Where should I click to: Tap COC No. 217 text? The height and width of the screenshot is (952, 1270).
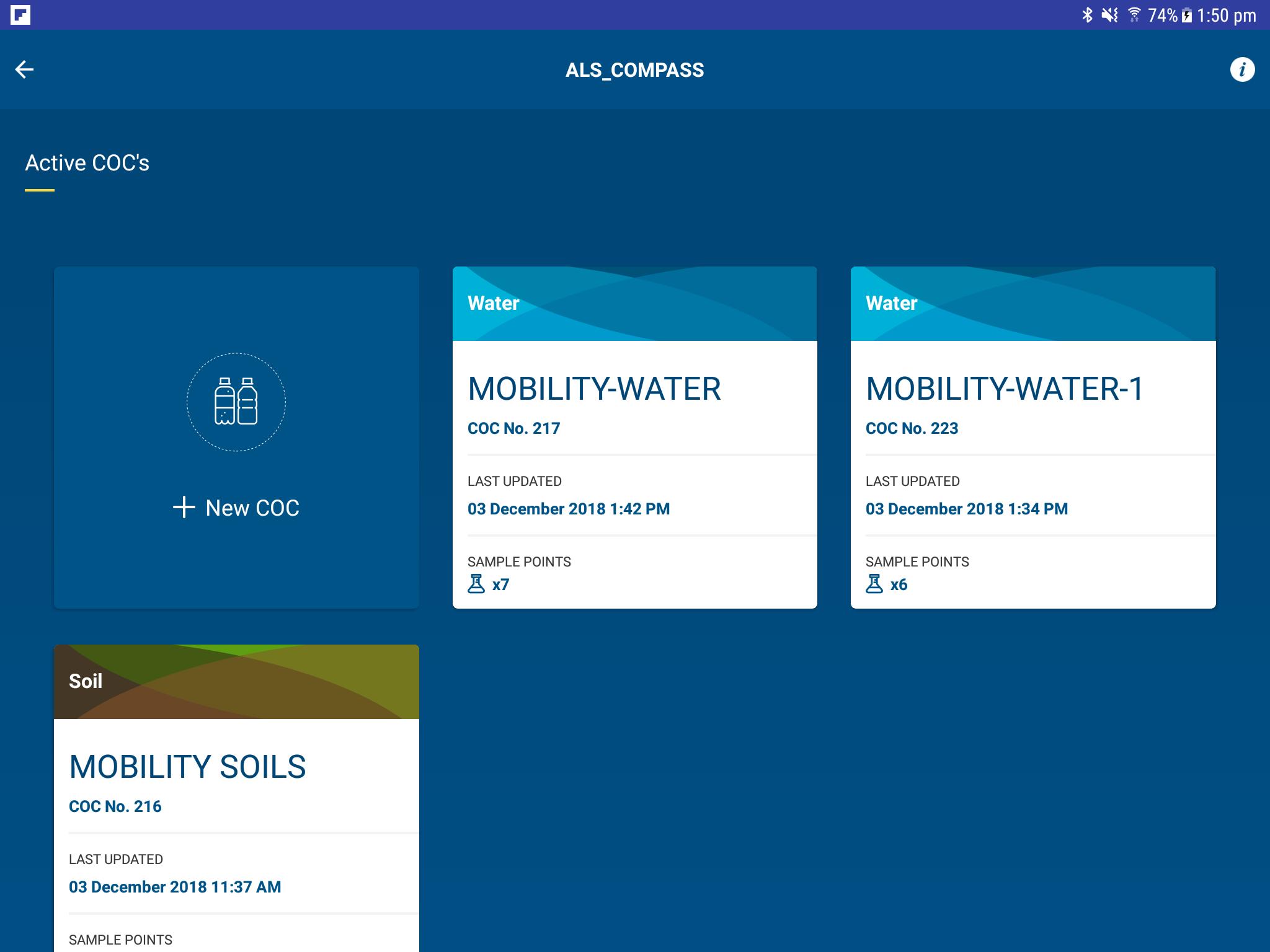click(x=513, y=428)
